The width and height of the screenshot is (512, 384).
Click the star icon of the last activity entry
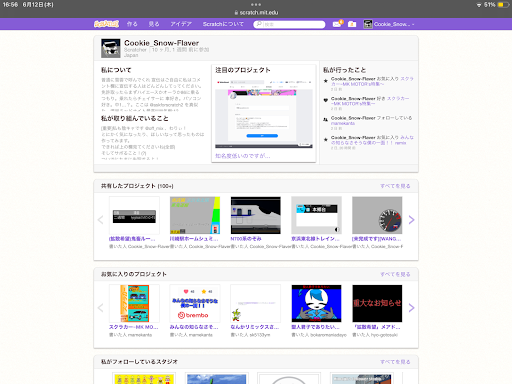tap(326, 139)
